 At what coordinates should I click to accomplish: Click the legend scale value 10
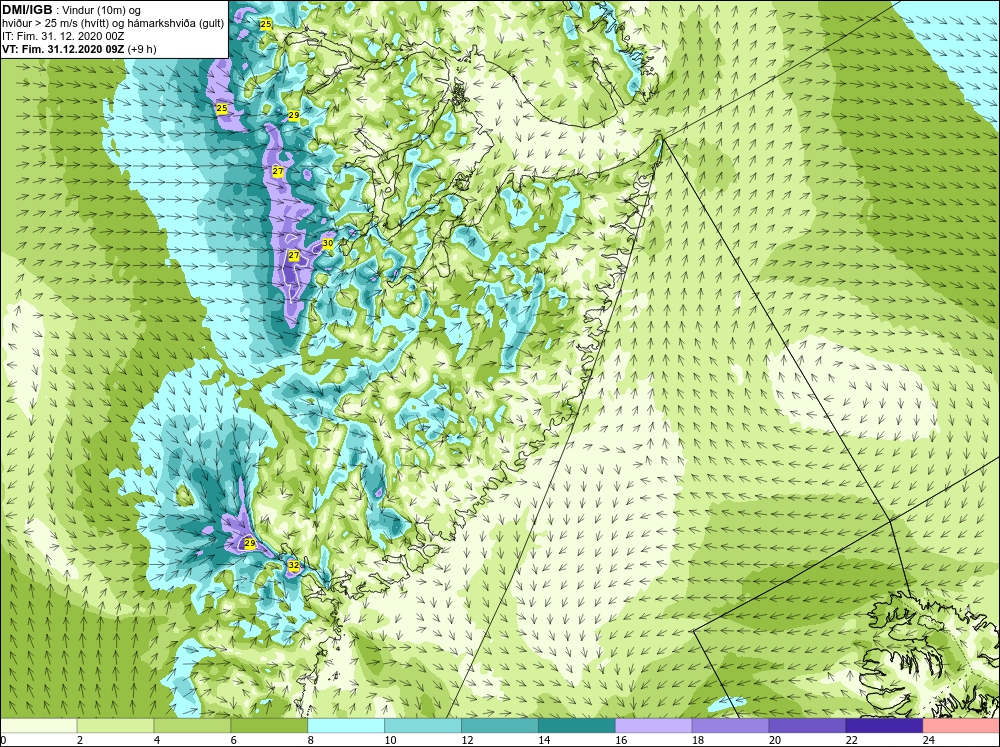390,740
